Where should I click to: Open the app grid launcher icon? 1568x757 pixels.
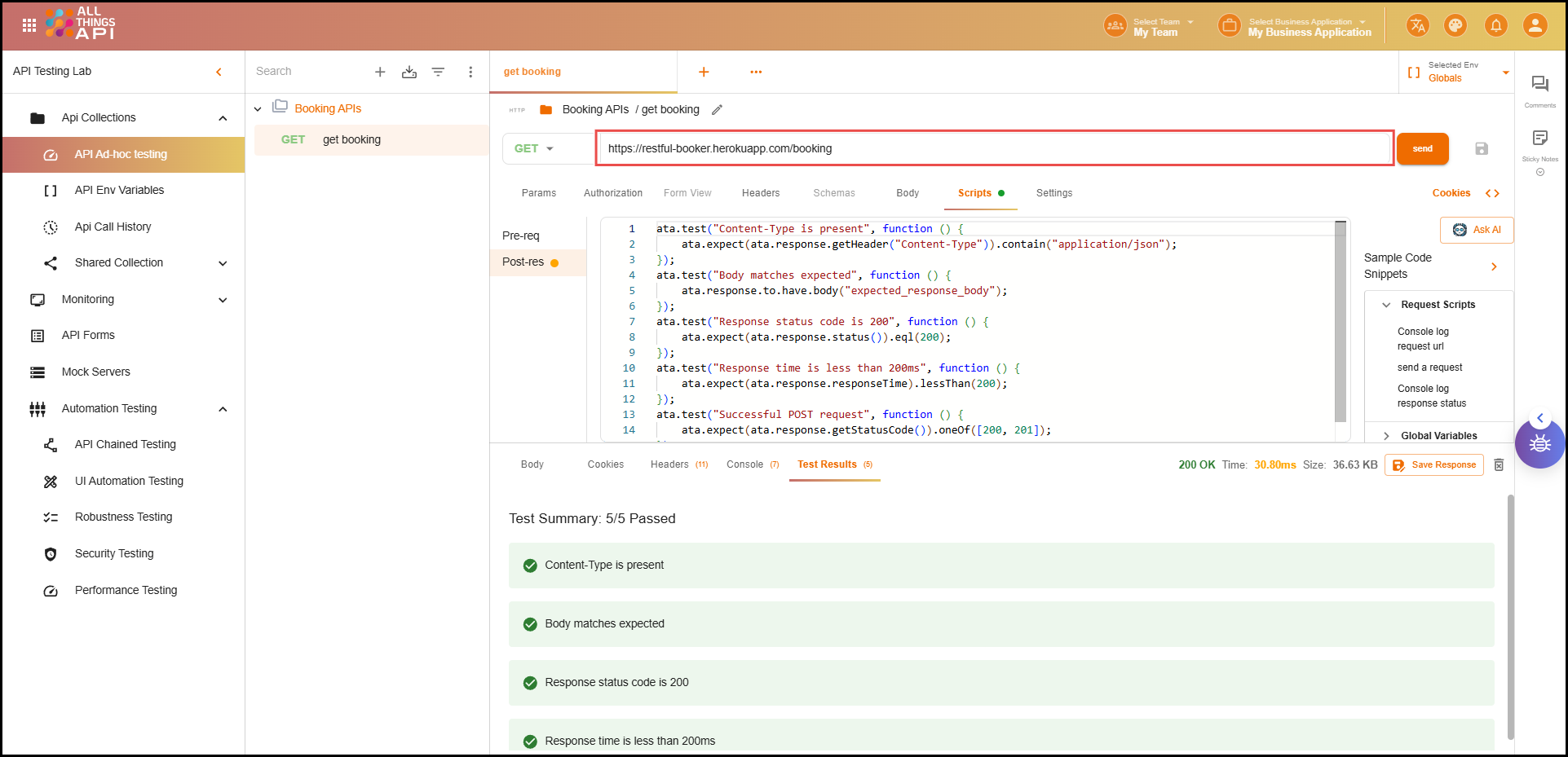tap(29, 25)
